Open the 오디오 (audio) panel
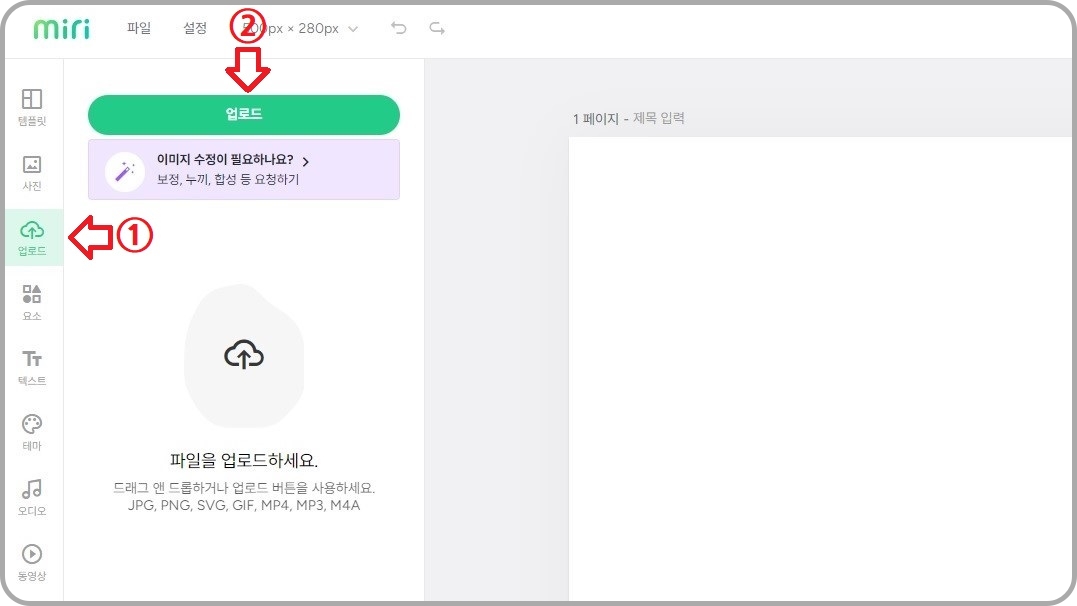The height and width of the screenshot is (606, 1077). (x=31, y=497)
